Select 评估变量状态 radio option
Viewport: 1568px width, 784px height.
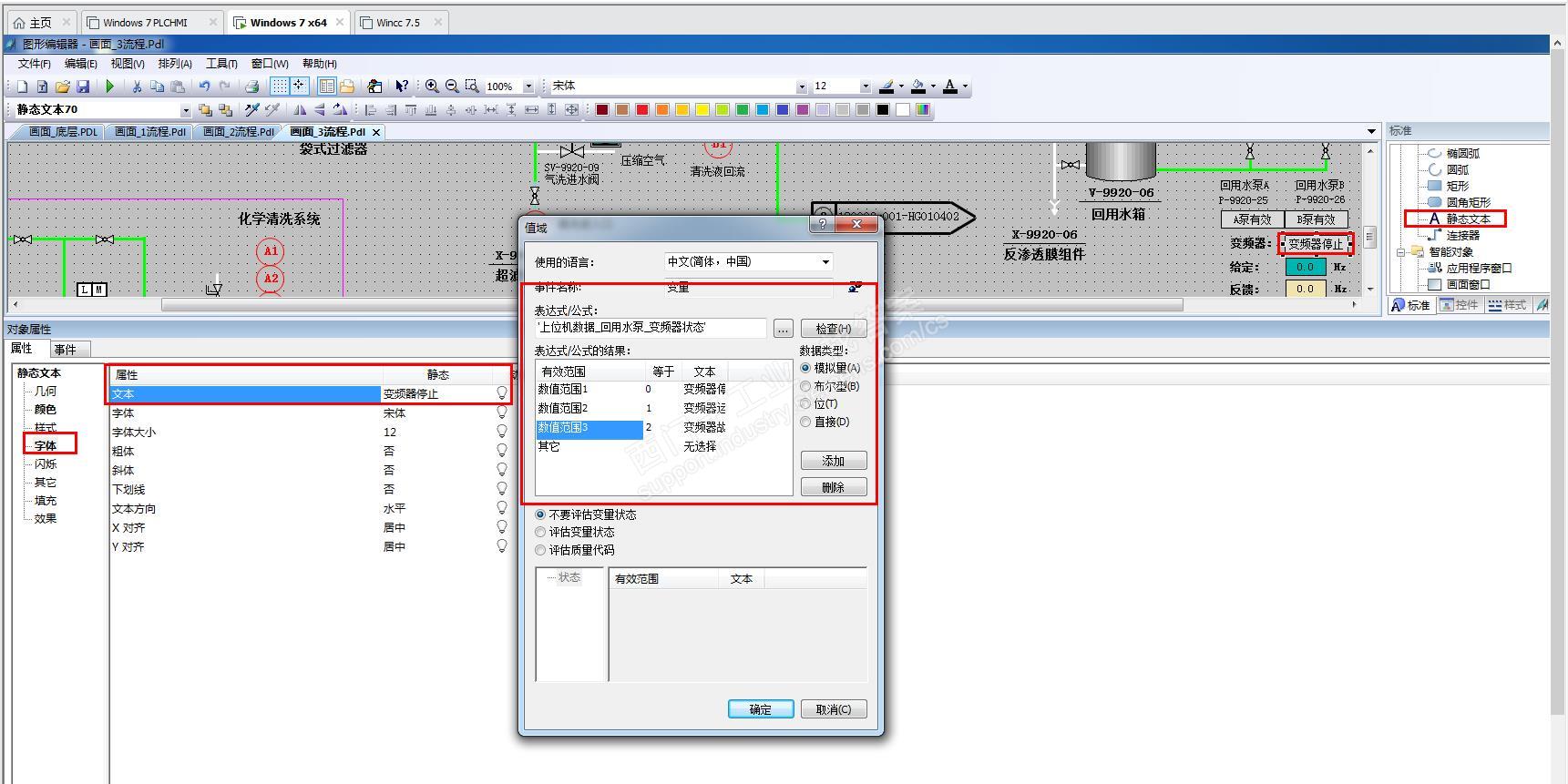[x=540, y=532]
